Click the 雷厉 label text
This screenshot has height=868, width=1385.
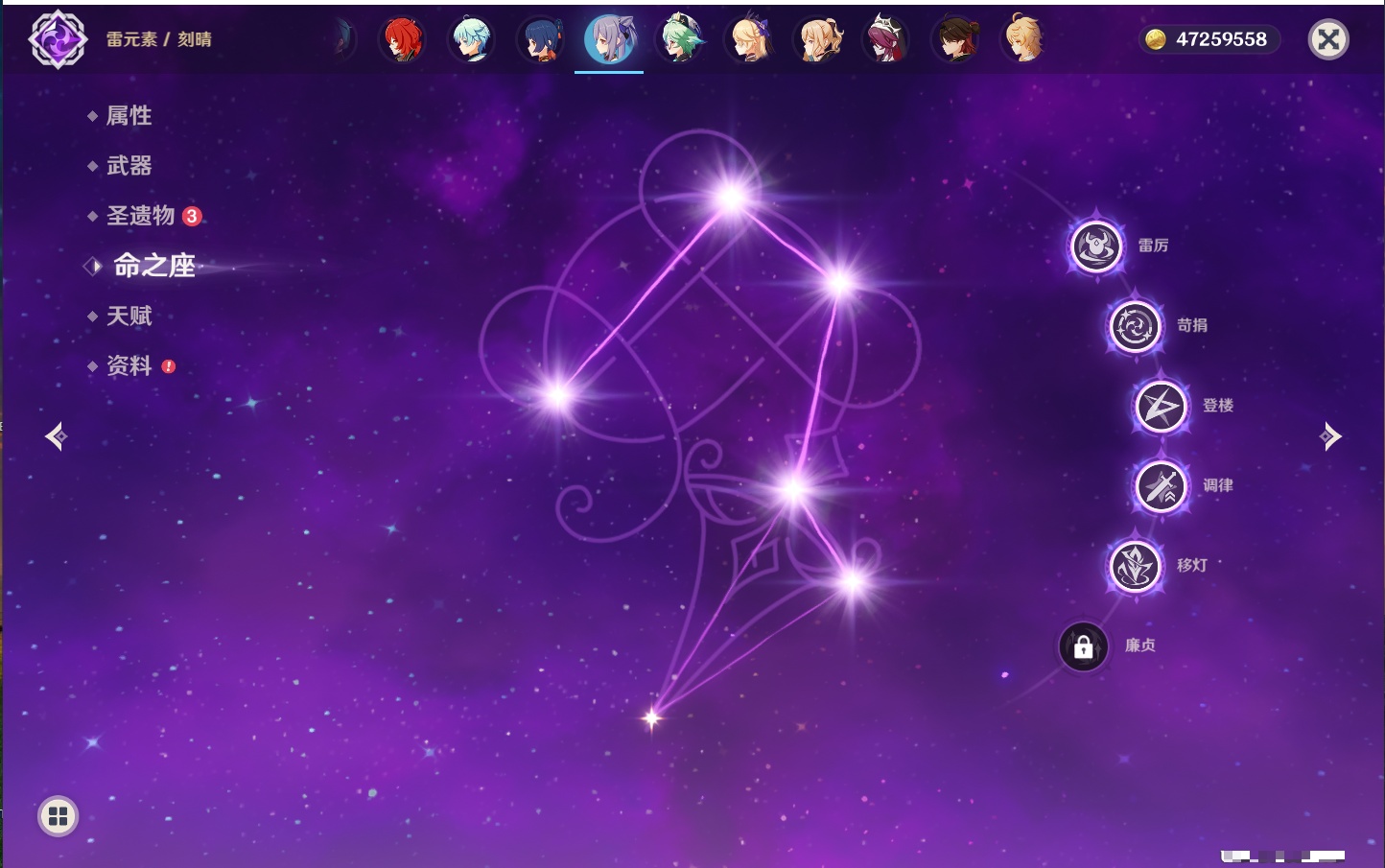[1153, 246]
